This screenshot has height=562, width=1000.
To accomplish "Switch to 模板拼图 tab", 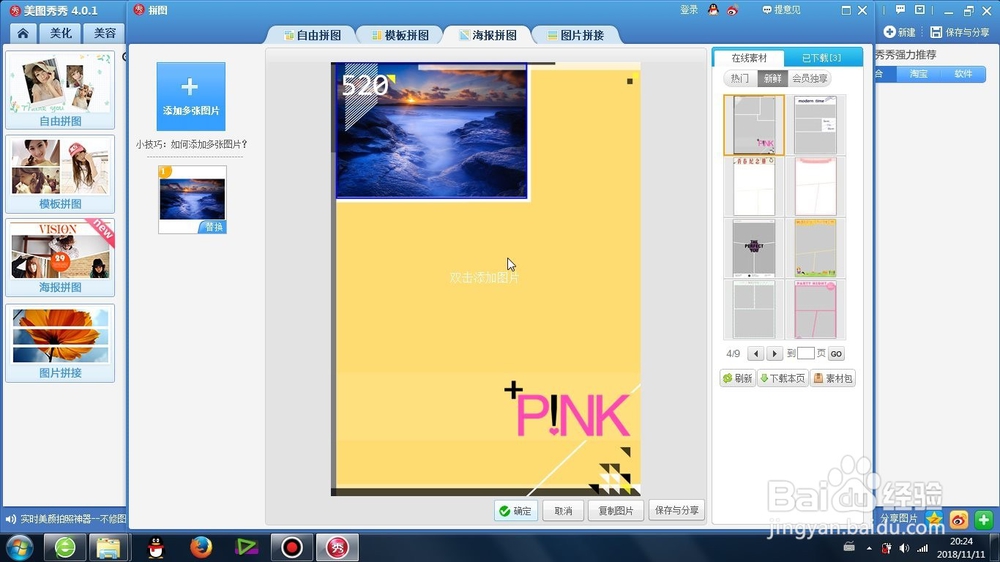I will pyautogui.click(x=401, y=35).
